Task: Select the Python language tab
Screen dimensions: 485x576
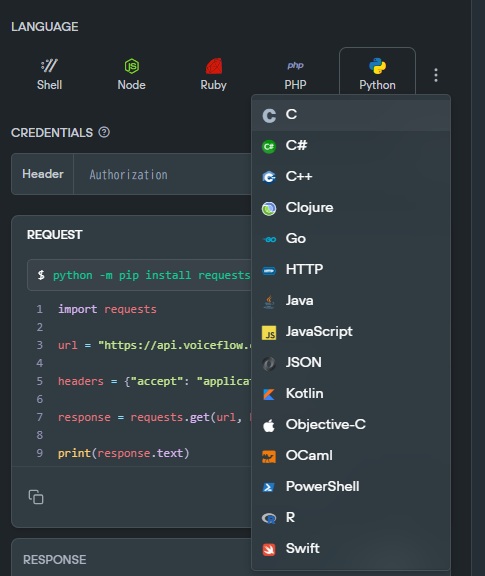Action: [377, 71]
